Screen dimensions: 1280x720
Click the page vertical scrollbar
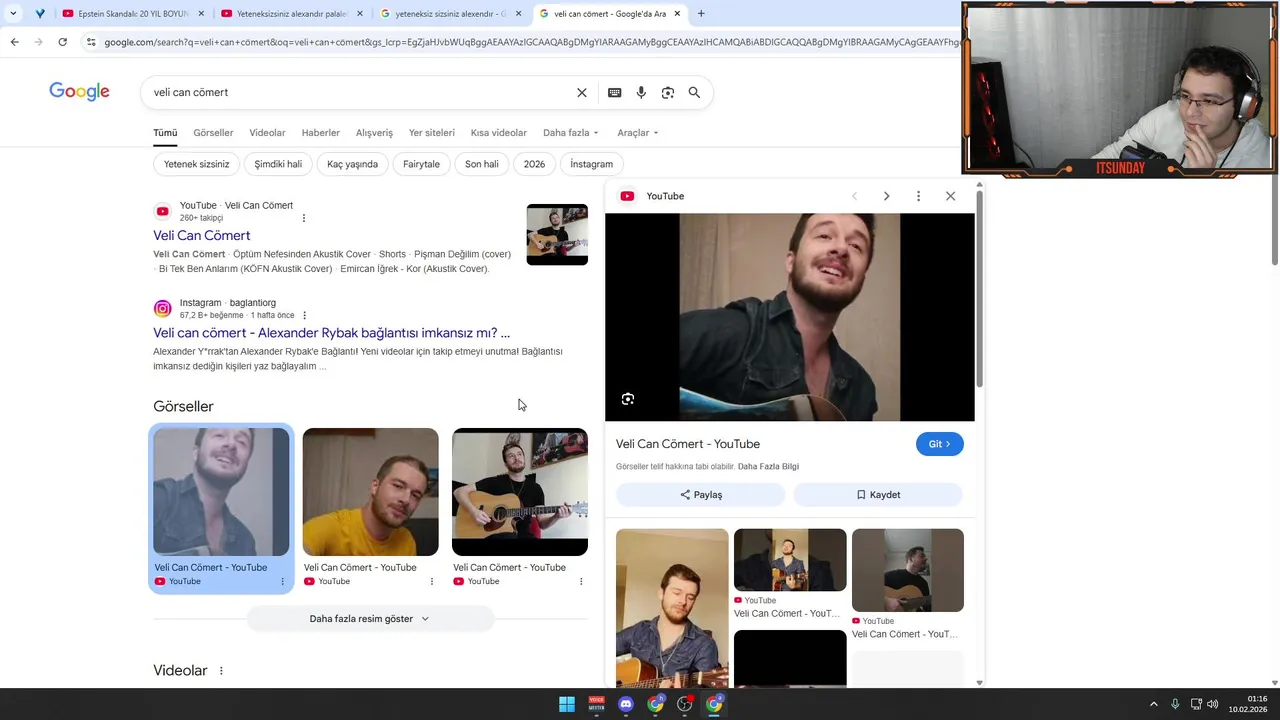[1274, 218]
